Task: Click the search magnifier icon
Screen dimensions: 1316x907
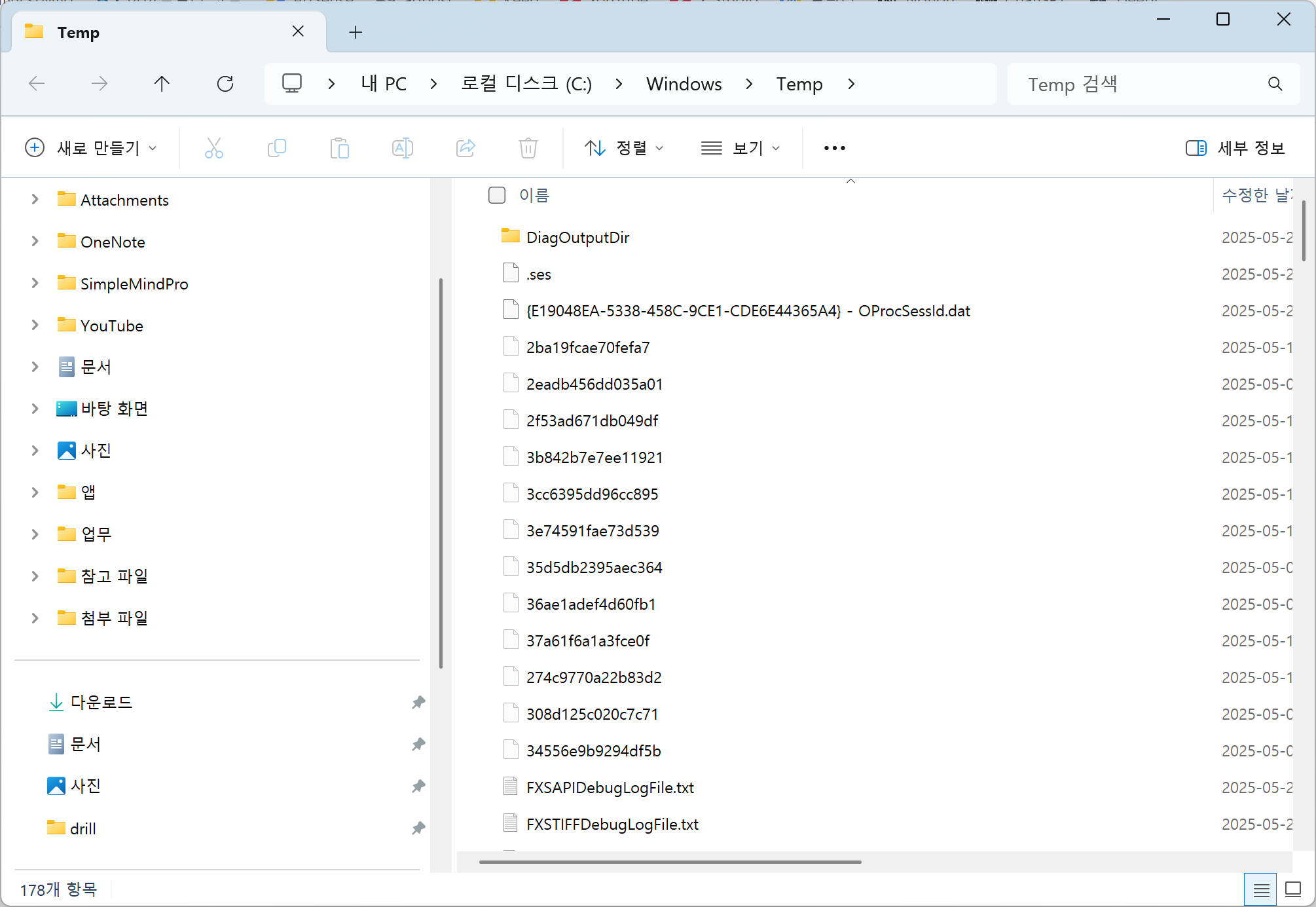Action: coord(1275,84)
